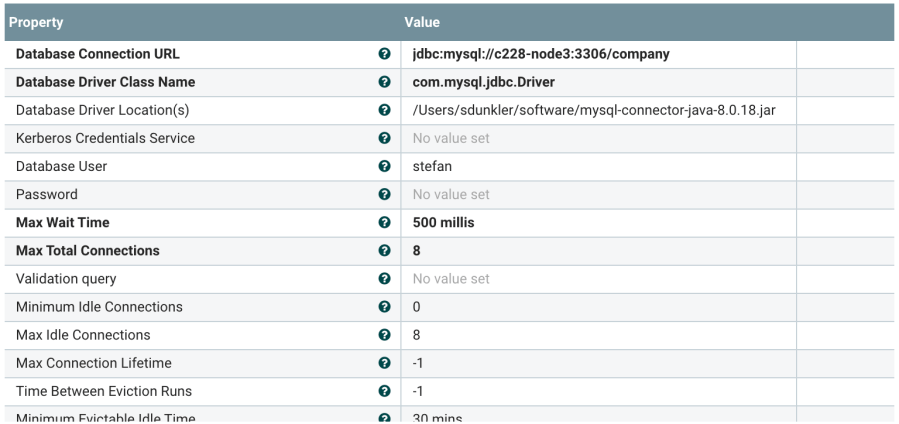The height and width of the screenshot is (424, 899).
Task: Change the 500 millis wait time value
Action: (443, 222)
